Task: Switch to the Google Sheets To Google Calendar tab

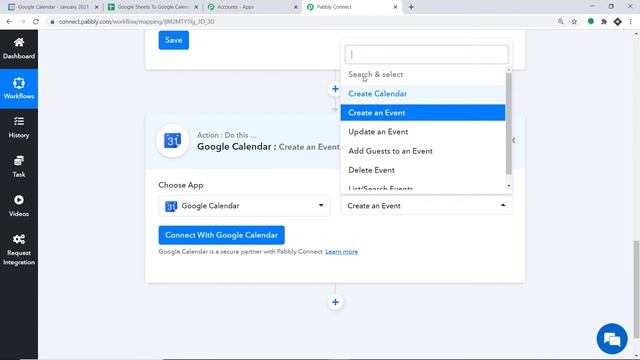Action: click(x=153, y=7)
